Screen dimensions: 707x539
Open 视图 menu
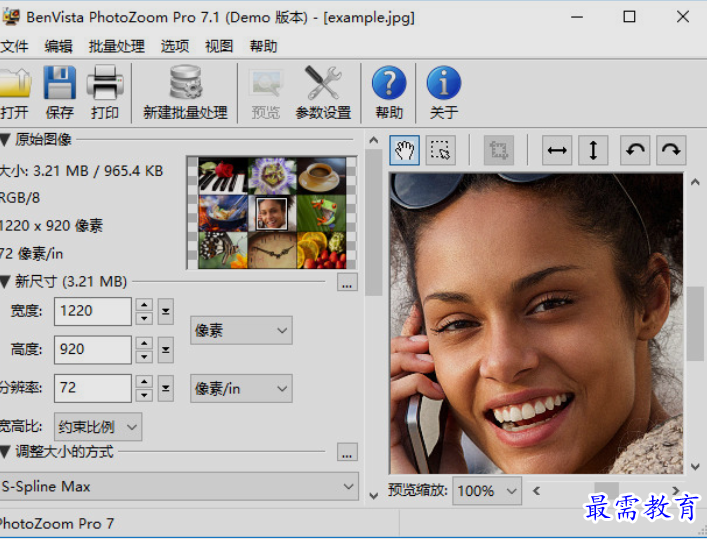point(219,46)
